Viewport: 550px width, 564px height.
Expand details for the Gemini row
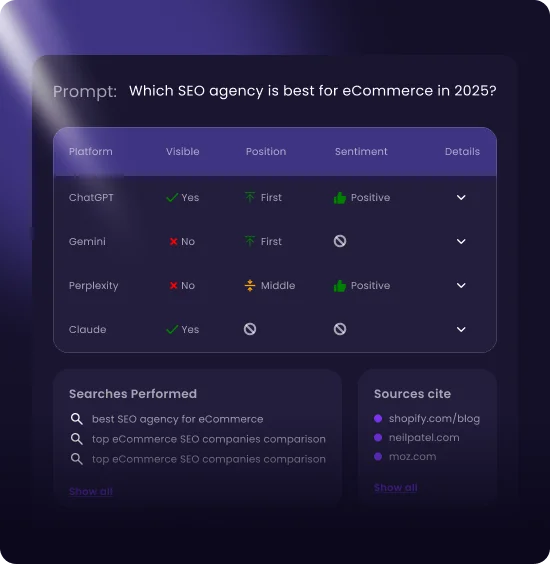(x=461, y=241)
